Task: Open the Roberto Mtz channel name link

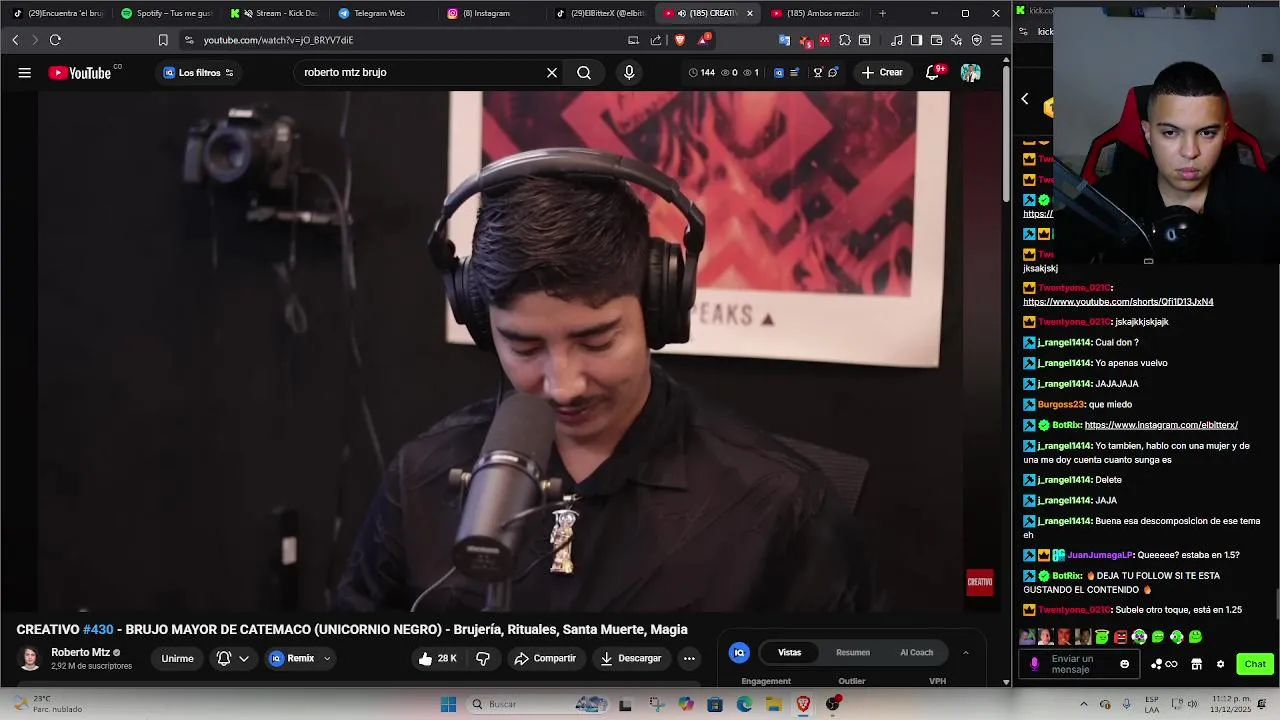Action: pos(80,652)
